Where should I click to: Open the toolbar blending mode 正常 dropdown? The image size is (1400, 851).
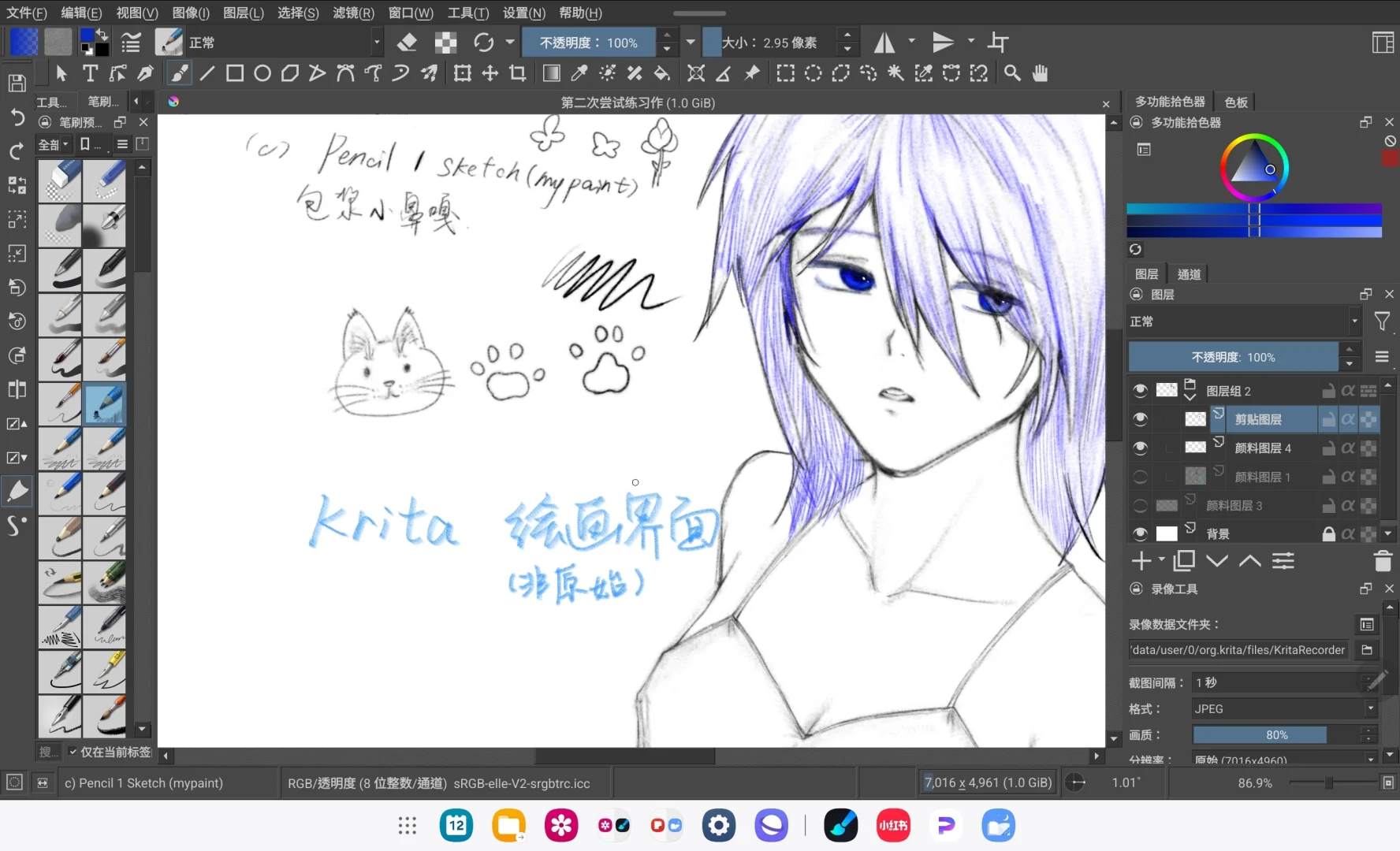pyautogui.click(x=284, y=43)
